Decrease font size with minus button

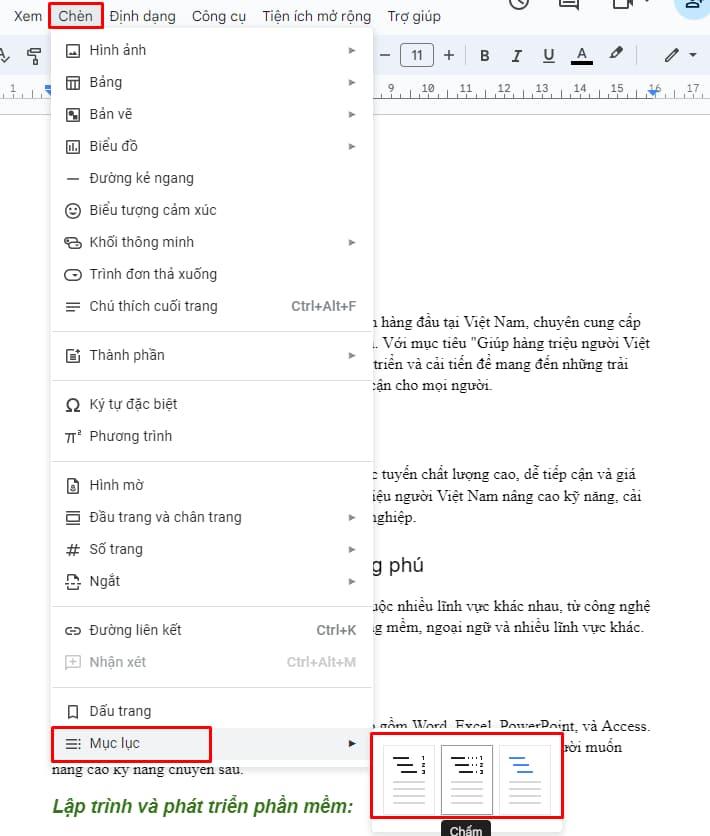385,55
